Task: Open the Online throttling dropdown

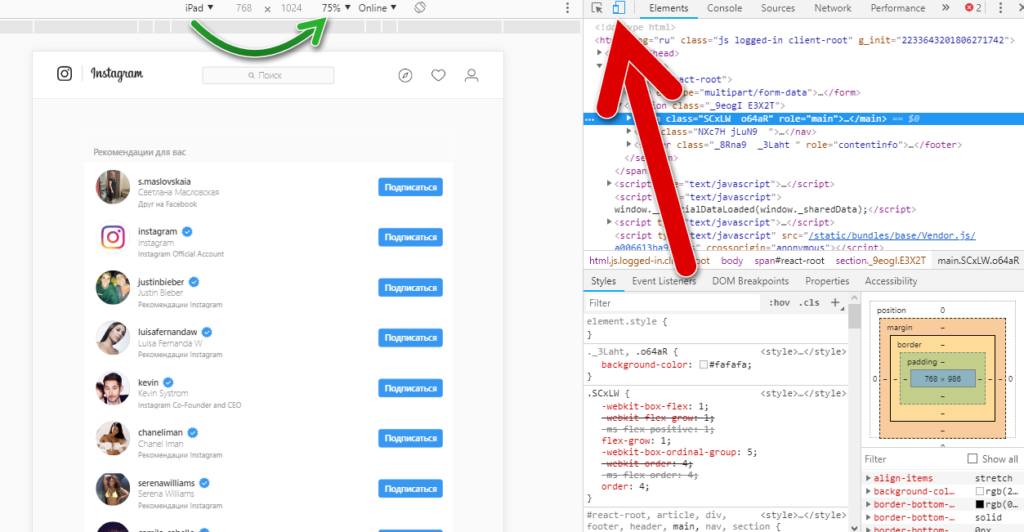Action: tap(377, 8)
